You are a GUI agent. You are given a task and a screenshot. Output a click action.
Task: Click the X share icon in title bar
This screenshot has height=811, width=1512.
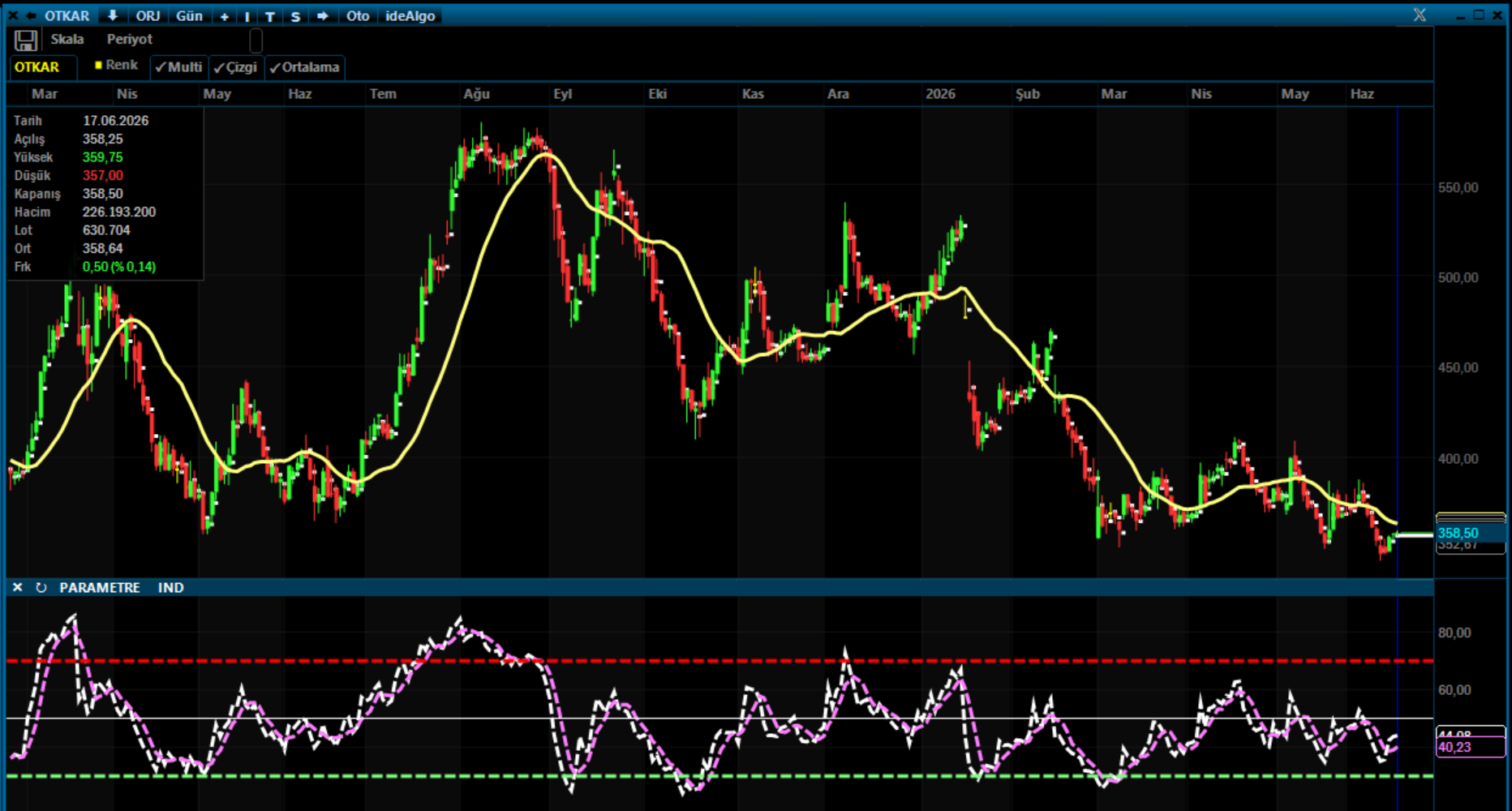point(1420,15)
